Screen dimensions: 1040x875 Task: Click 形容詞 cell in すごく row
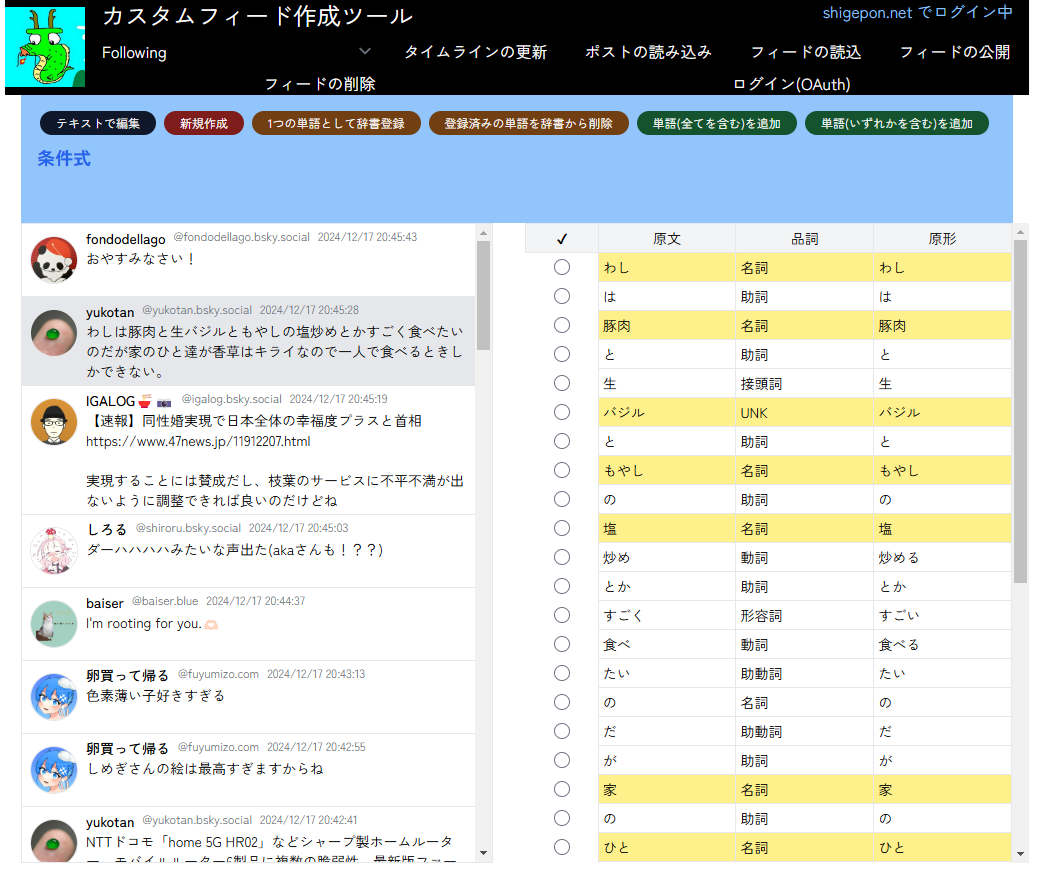point(805,616)
